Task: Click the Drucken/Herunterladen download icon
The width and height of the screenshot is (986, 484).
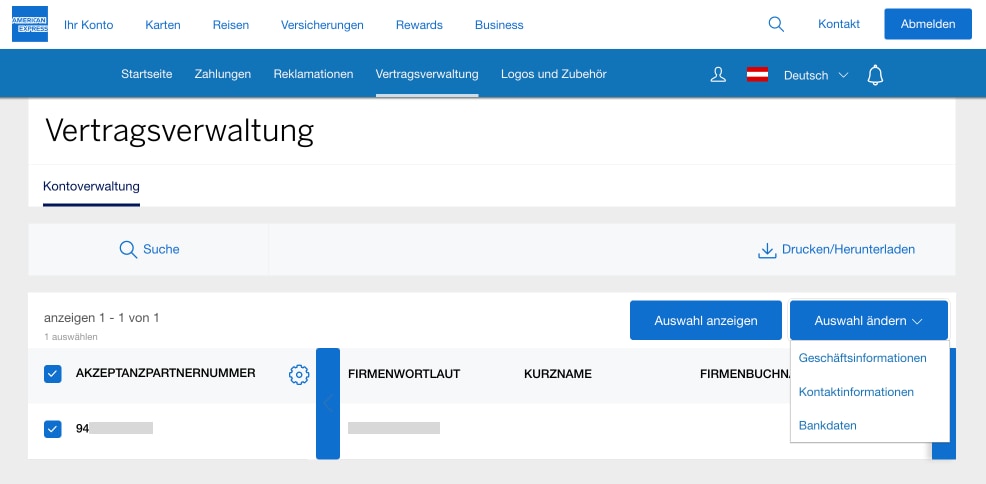Action: click(767, 250)
